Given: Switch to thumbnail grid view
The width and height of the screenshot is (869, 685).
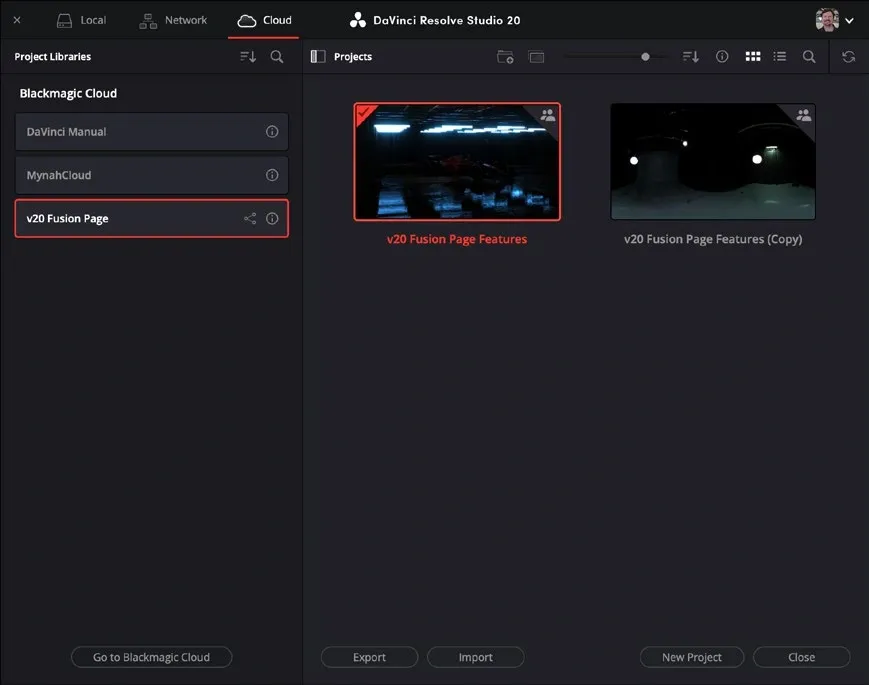Looking at the screenshot, I should tap(753, 57).
